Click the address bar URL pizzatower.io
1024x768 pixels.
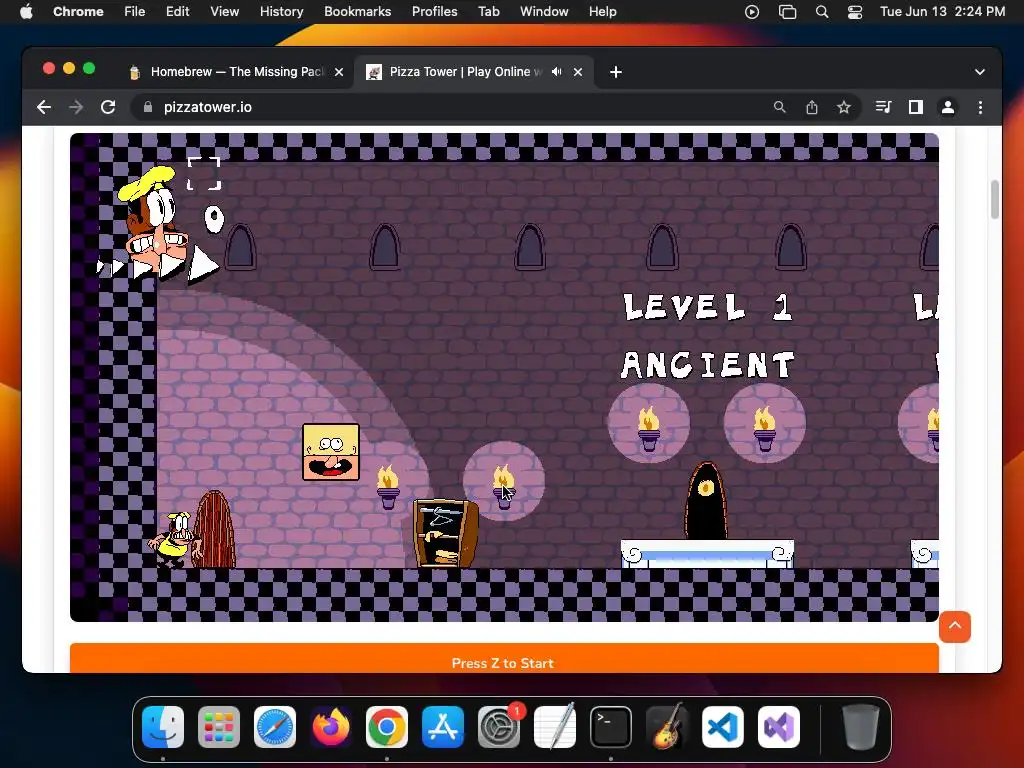coord(208,107)
